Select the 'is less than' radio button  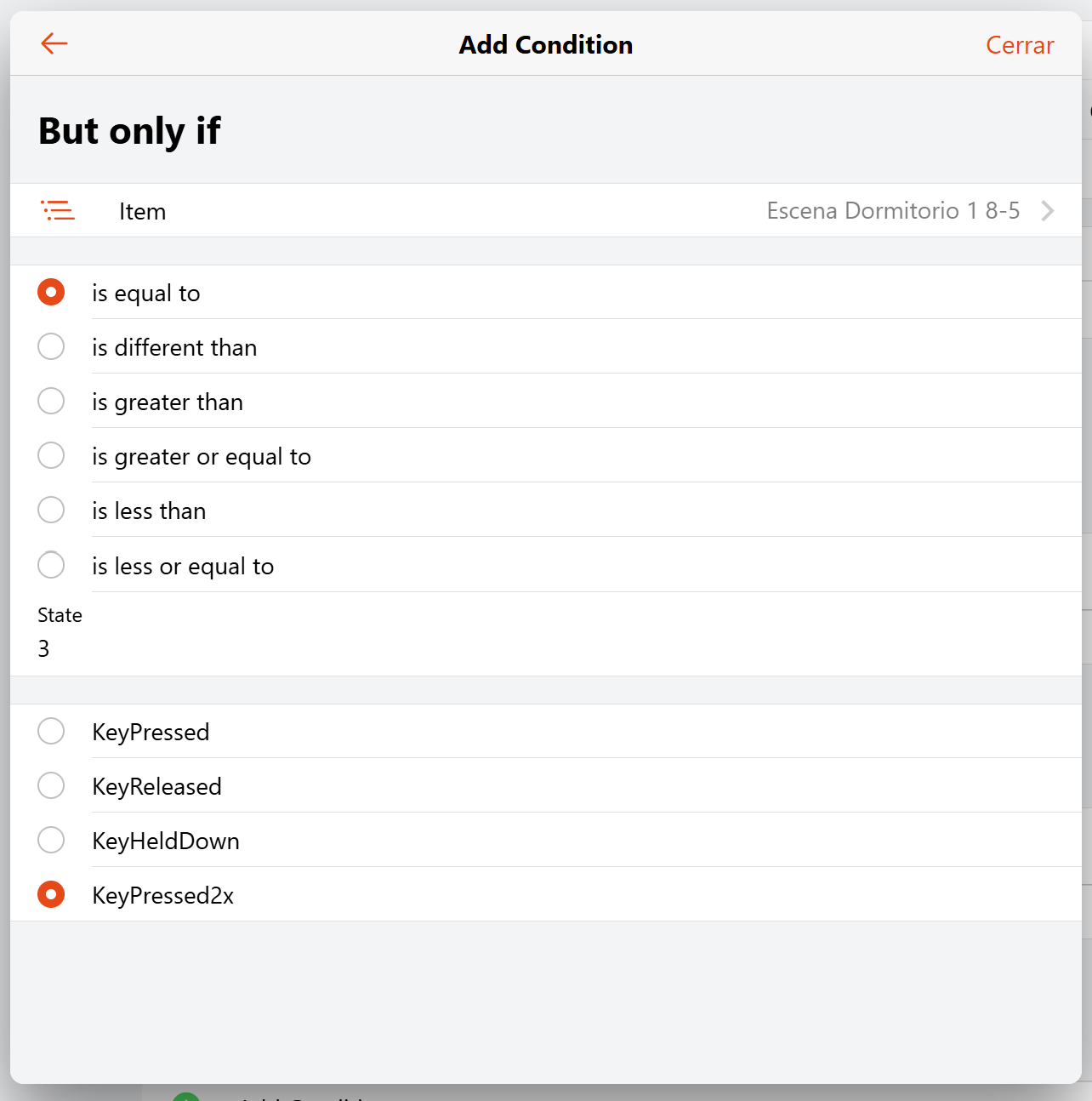[x=51, y=511]
